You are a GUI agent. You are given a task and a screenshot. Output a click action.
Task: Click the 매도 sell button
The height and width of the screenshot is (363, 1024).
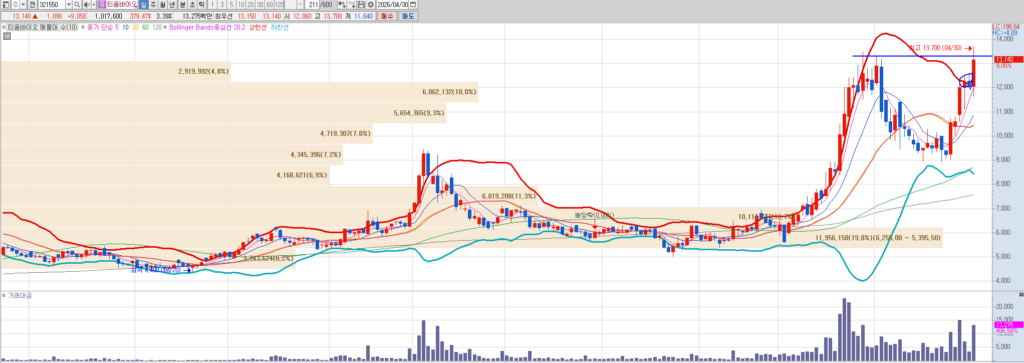point(408,16)
